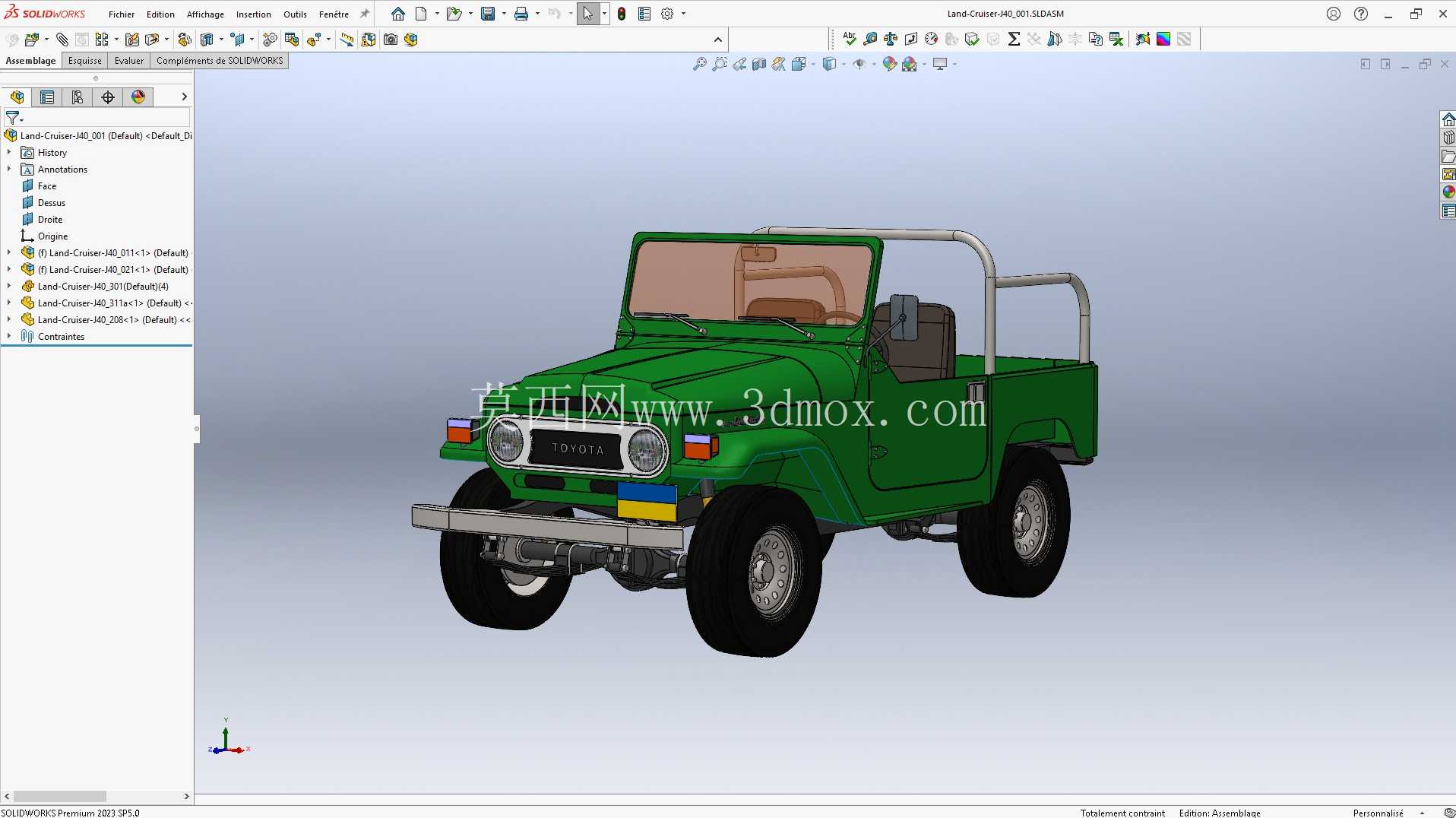Click the Bill of Materials icon
Screen dimensions: 1456x818
292,40
